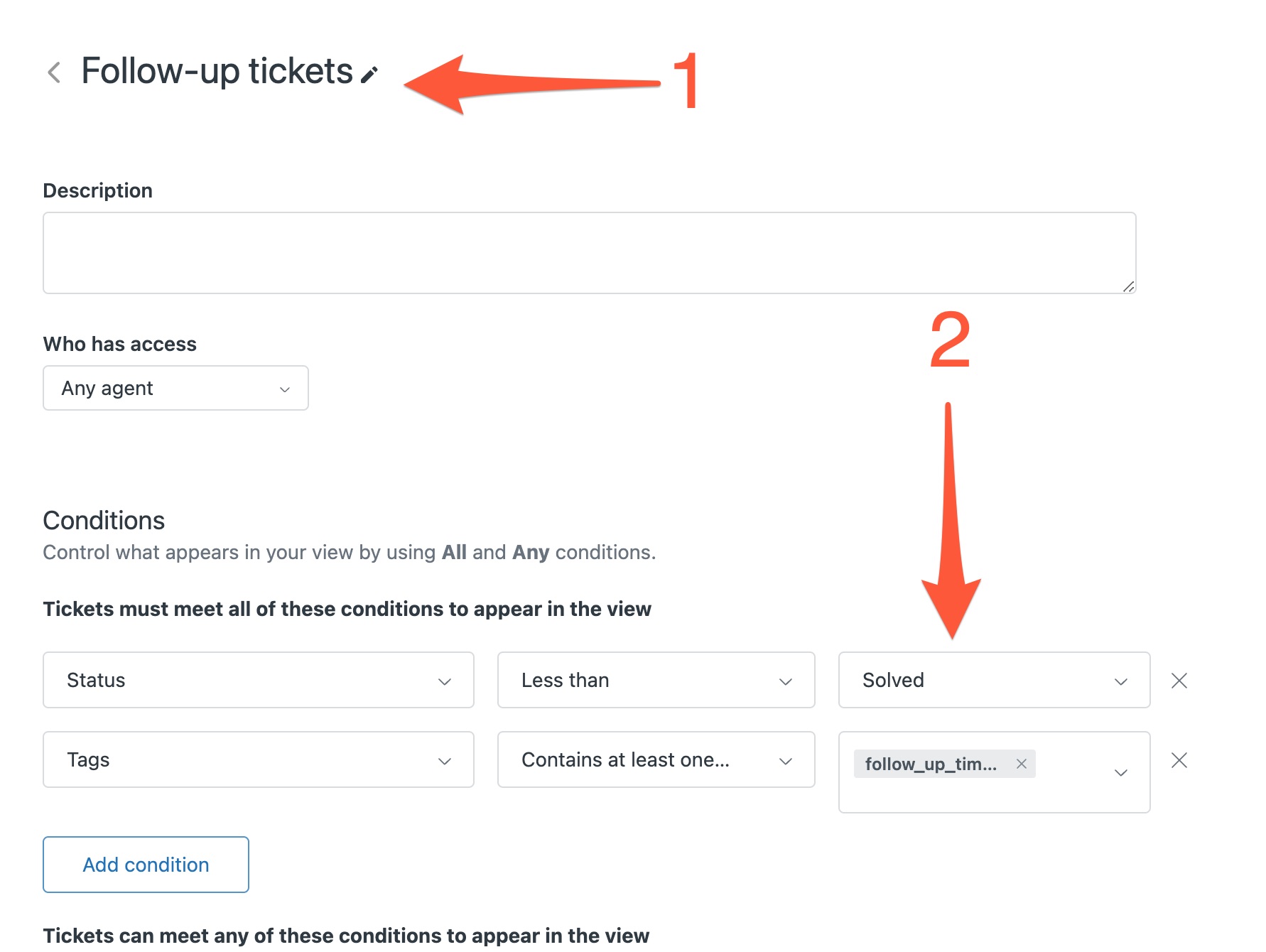
Task: Click the Description resize handle corner
Action: point(1128,286)
